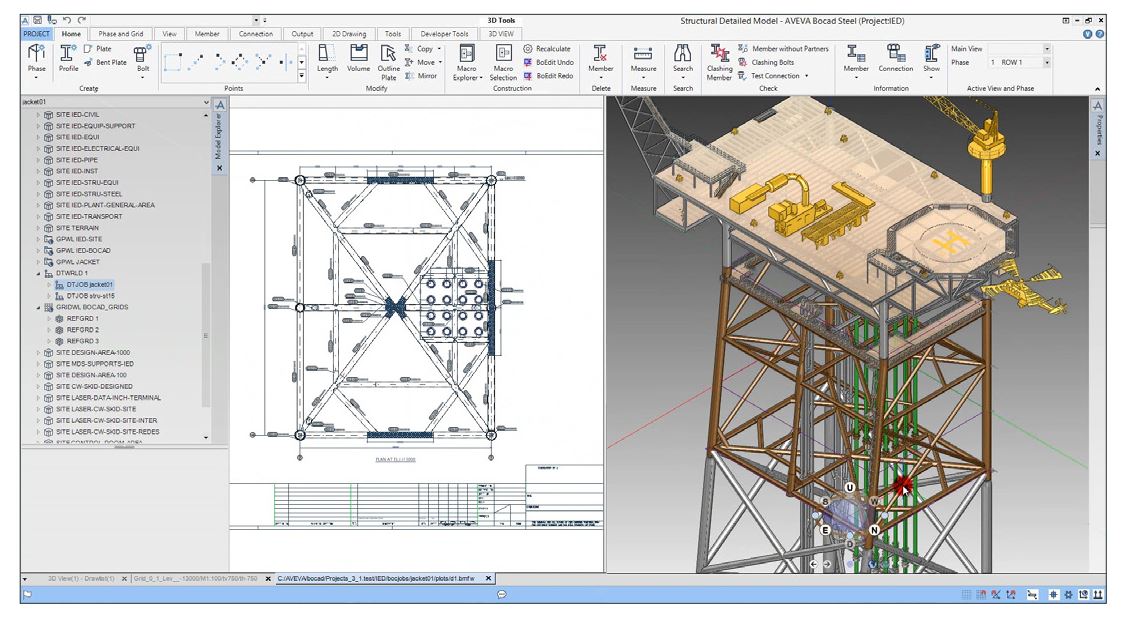1128x619 pixels.
Task: Choose the Bent Plate tool
Action: click(x=105, y=63)
